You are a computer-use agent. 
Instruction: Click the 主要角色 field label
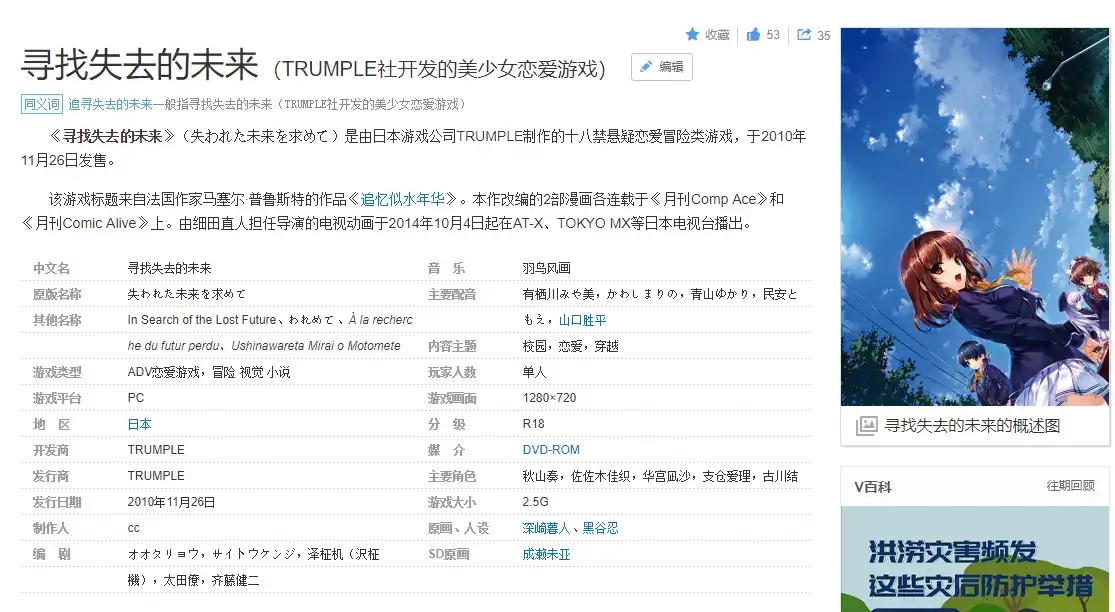click(x=452, y=476)
